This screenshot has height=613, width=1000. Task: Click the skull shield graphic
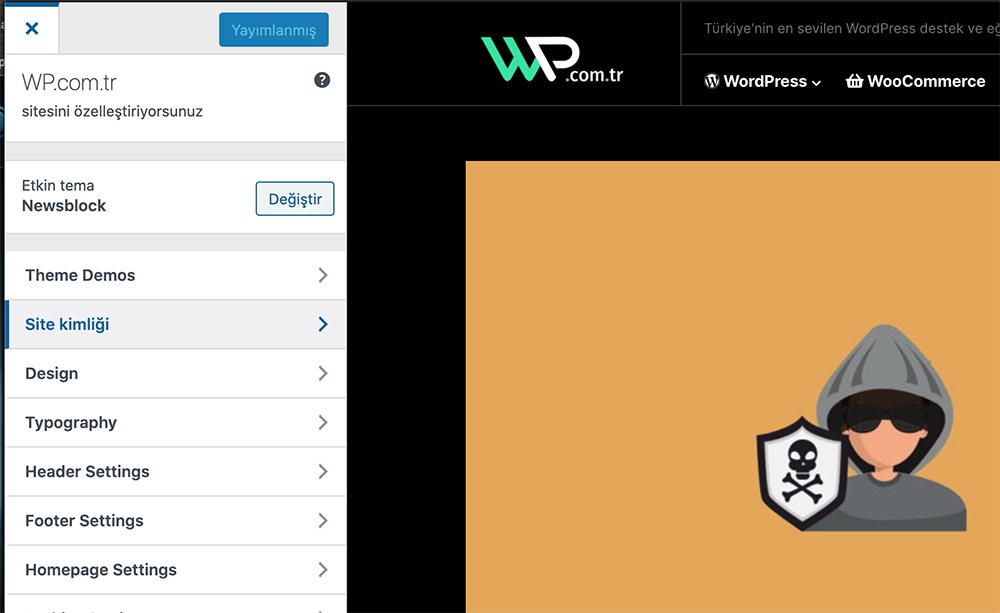pos(802,473)
